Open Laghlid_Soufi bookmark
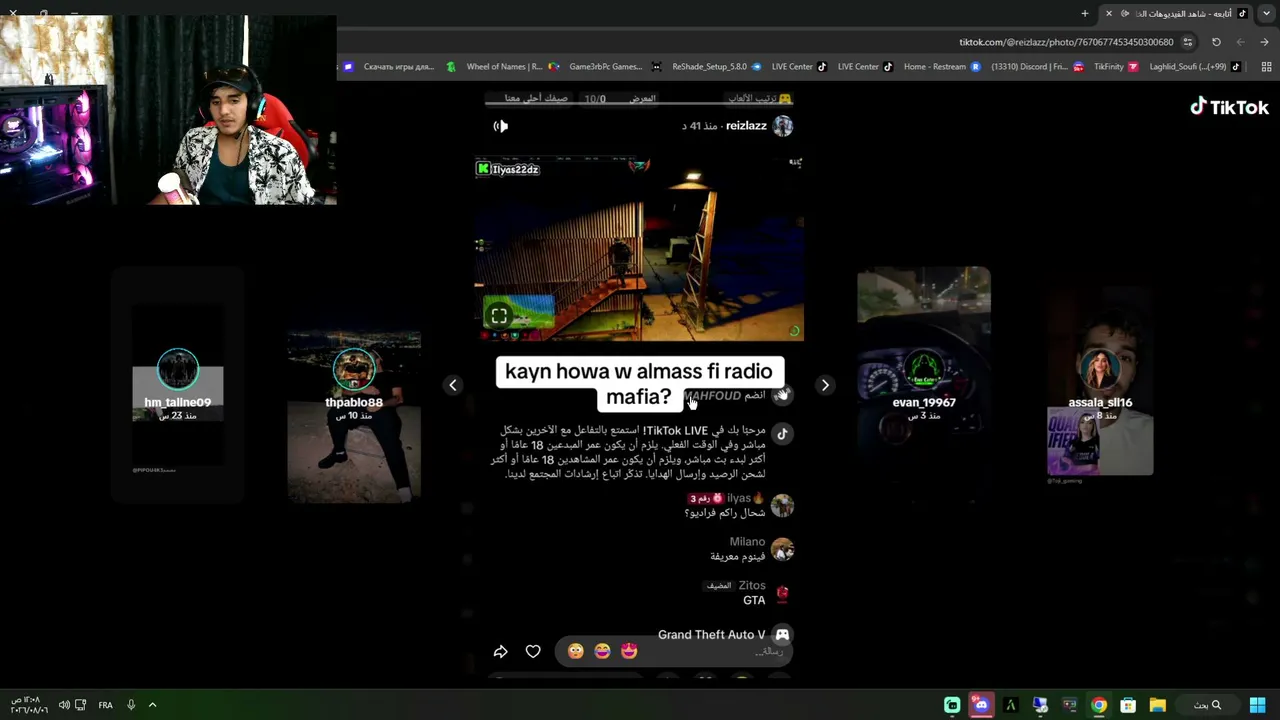This screenshot has height=720, width=1280. (x=1195, y=67)
